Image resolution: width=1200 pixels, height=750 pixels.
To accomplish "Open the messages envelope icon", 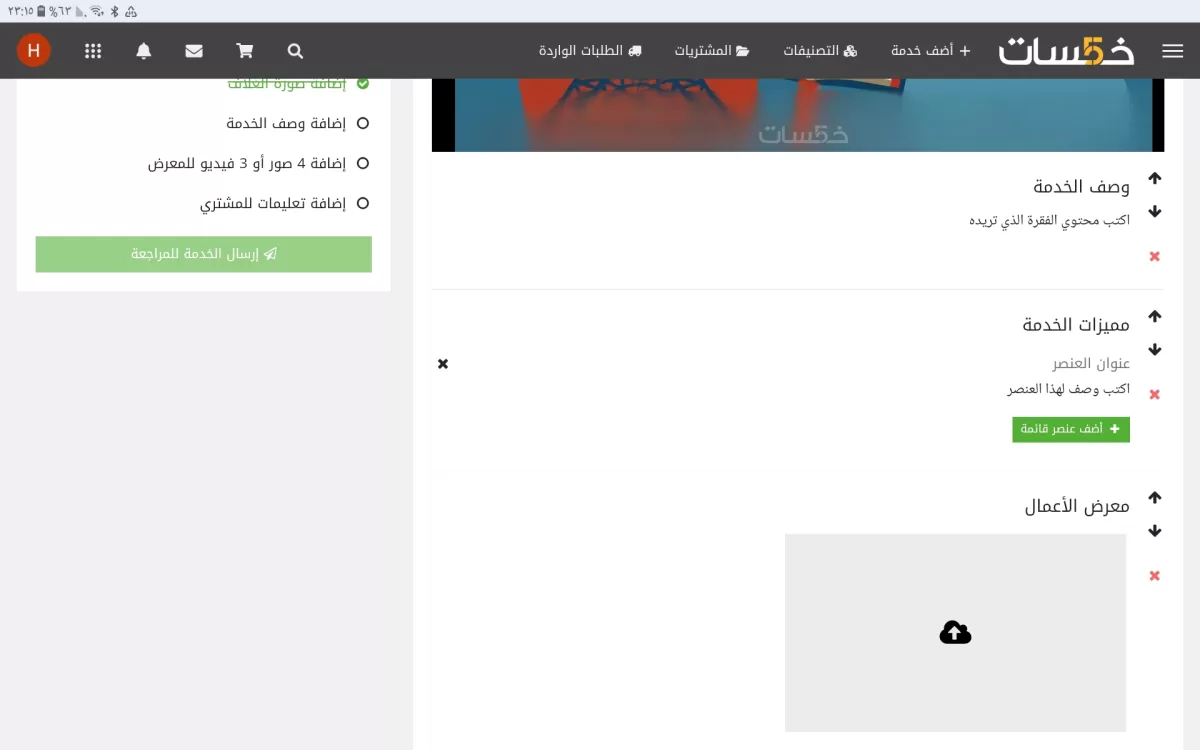I will tap(194, 51).
